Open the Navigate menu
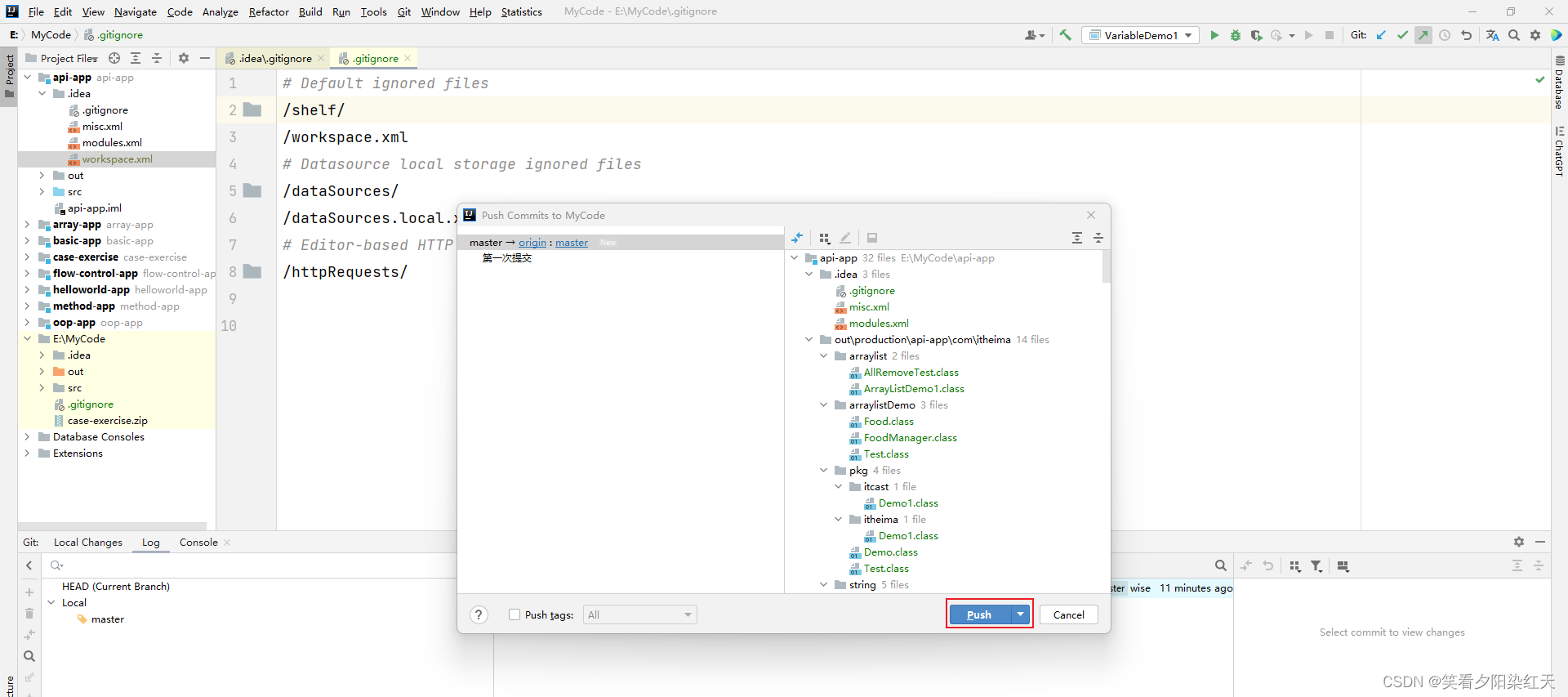 tap(136, 11)
